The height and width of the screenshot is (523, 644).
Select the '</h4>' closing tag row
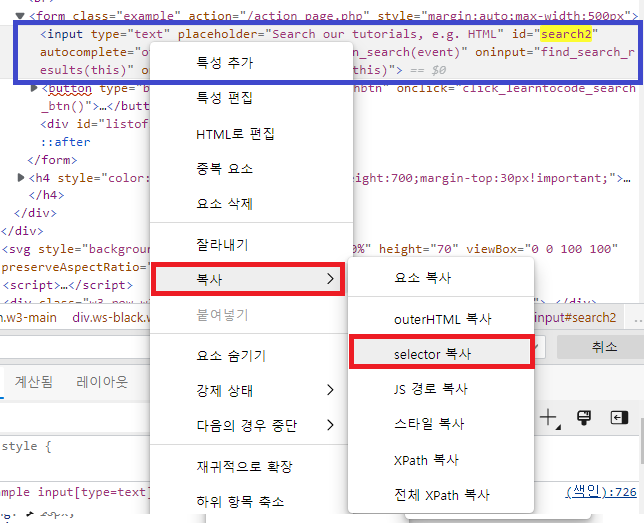point(46,195)
